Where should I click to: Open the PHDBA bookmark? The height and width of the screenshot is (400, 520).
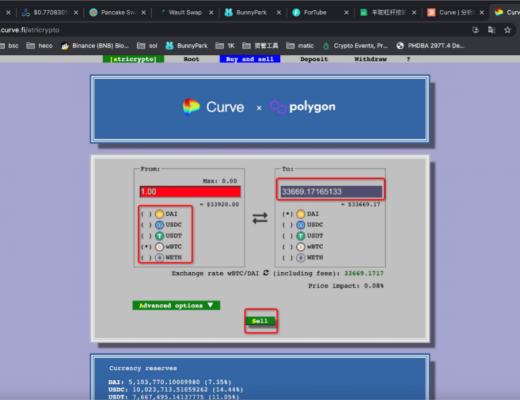(431, 46)
